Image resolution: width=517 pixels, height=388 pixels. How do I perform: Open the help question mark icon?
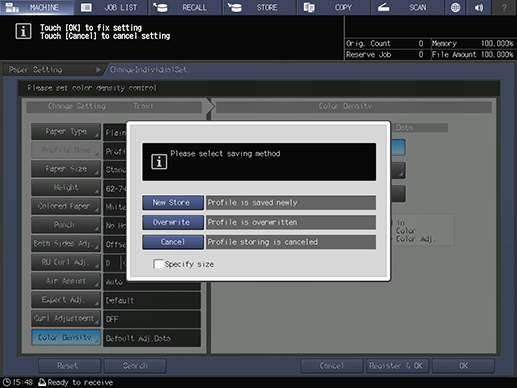pos(504,7)
